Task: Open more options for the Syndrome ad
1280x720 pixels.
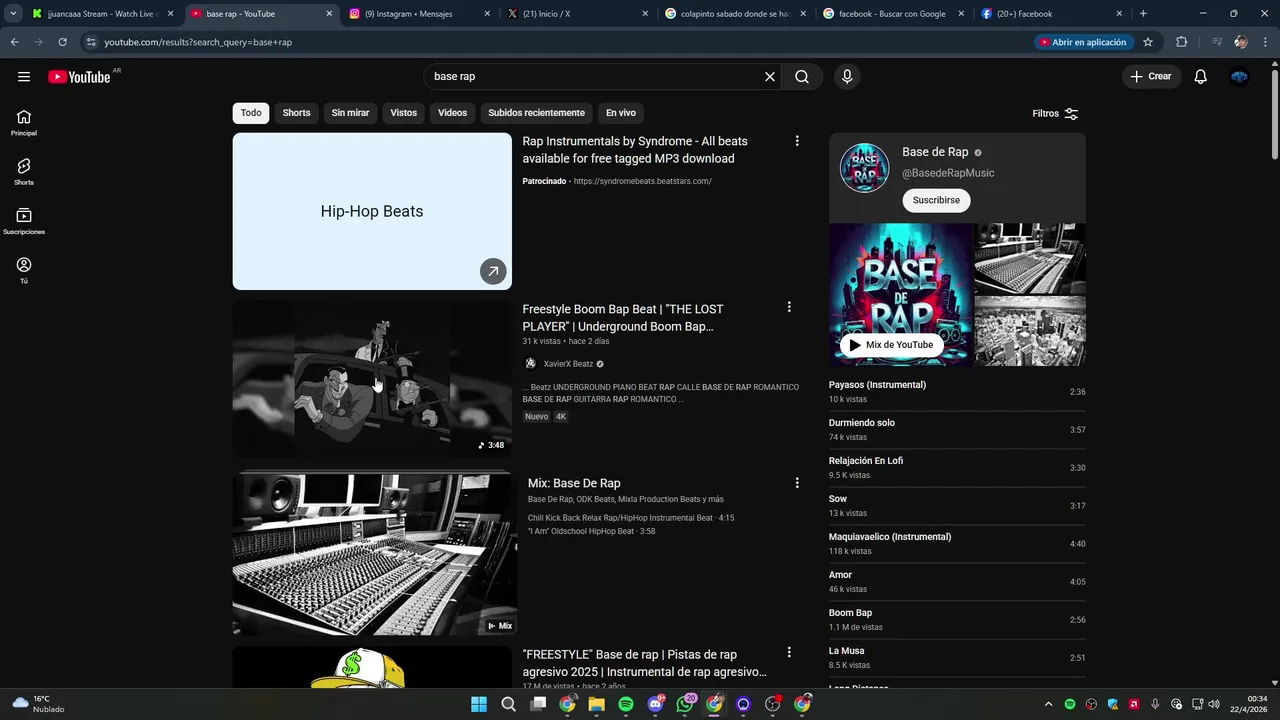Action: tap(797, 141)
